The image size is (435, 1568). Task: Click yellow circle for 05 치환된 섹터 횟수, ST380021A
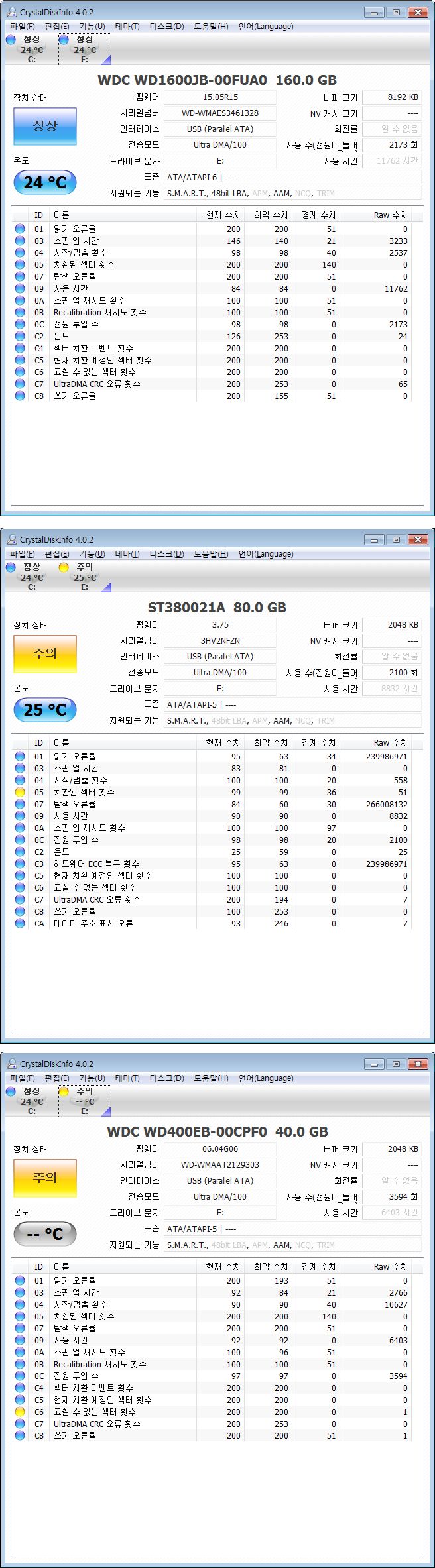click(x=20, y=792)
